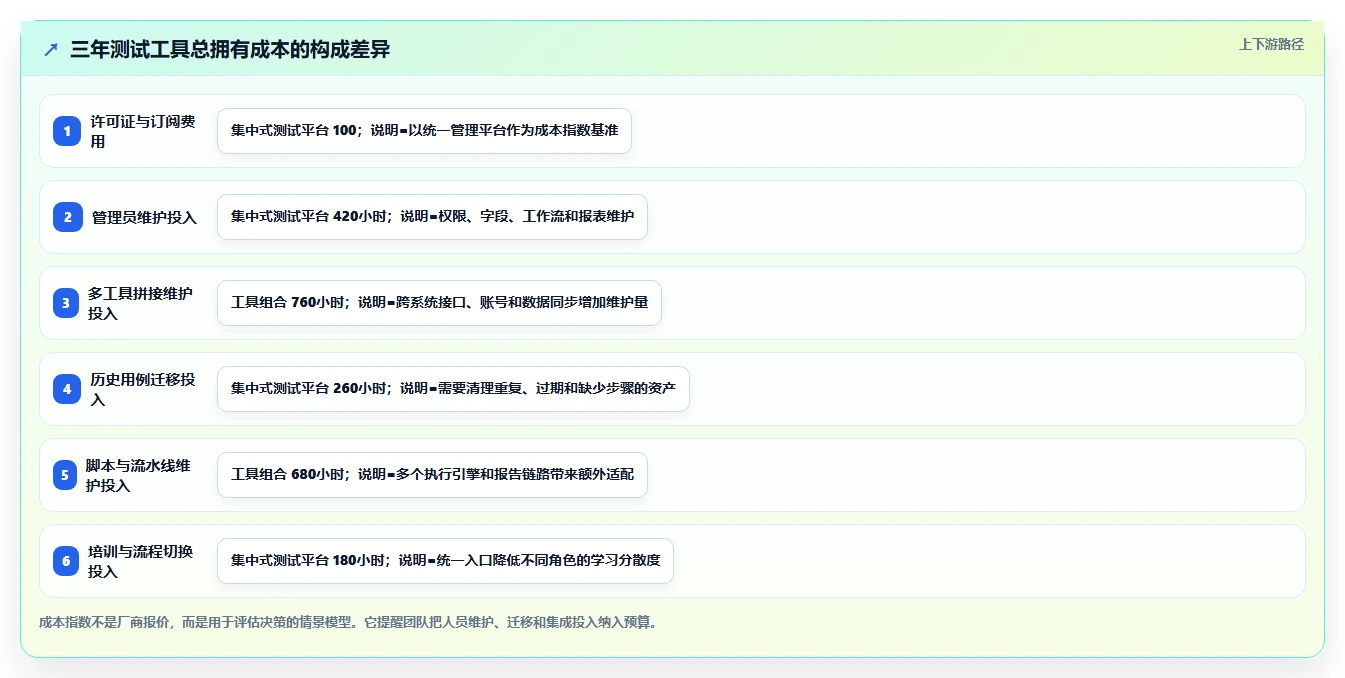The height and width of the screenshot is (678, 1345).
Task: Select step number 4 badge
Action: [67, 389]
